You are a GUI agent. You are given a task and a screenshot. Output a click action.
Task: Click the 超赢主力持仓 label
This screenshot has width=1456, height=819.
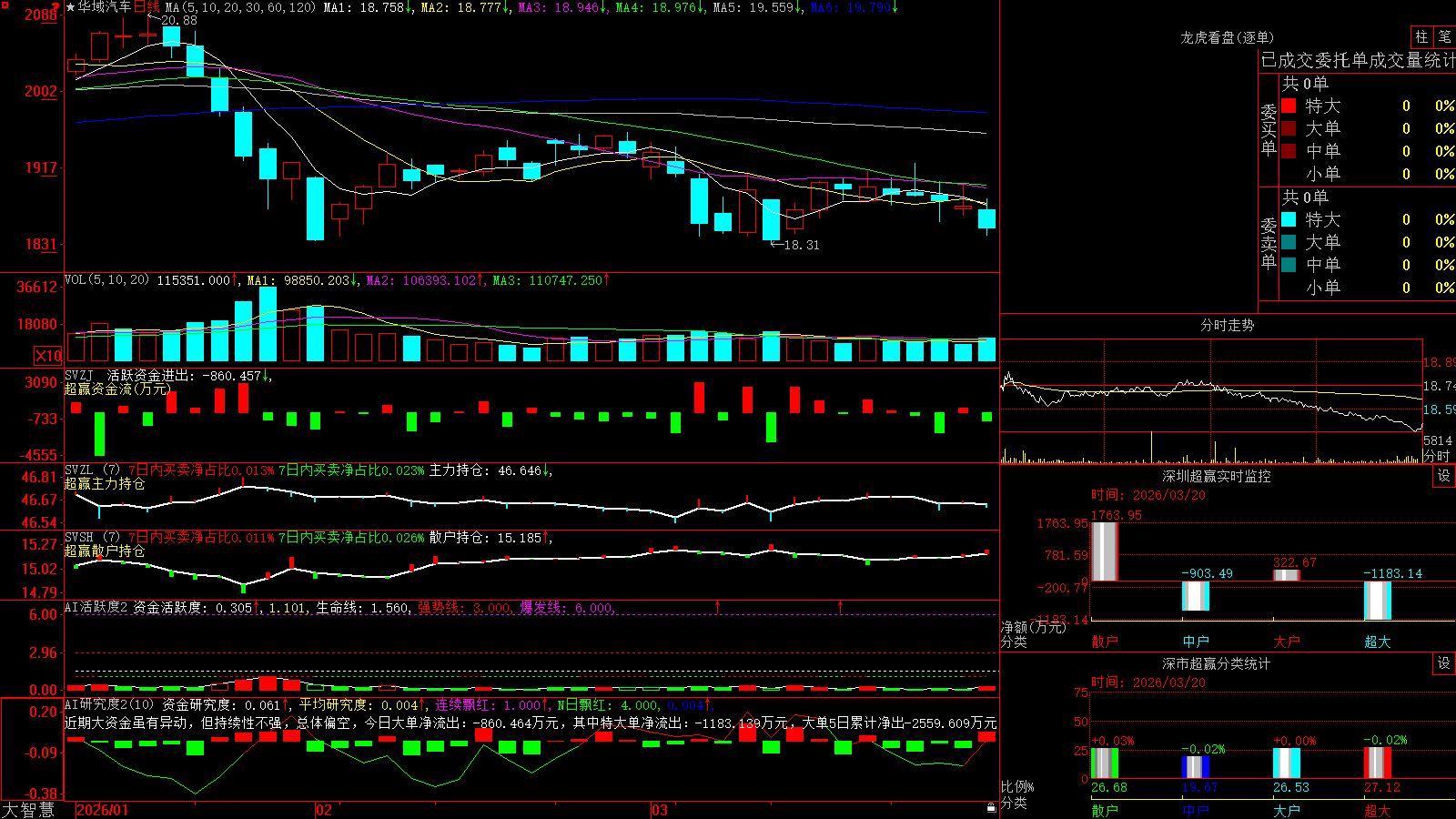pos(105,483)
